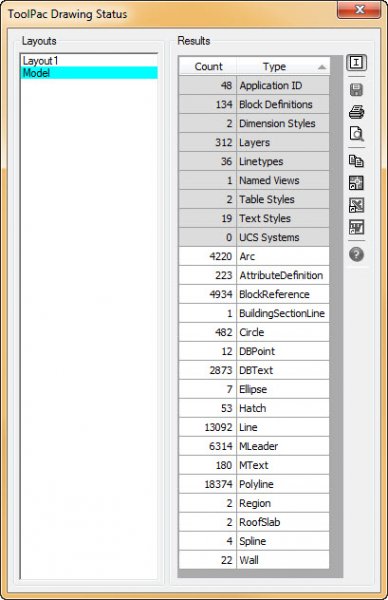This screenshot has height=600, width=388.
Task: Open help with the question mark icon
Action: coord(356,254)
